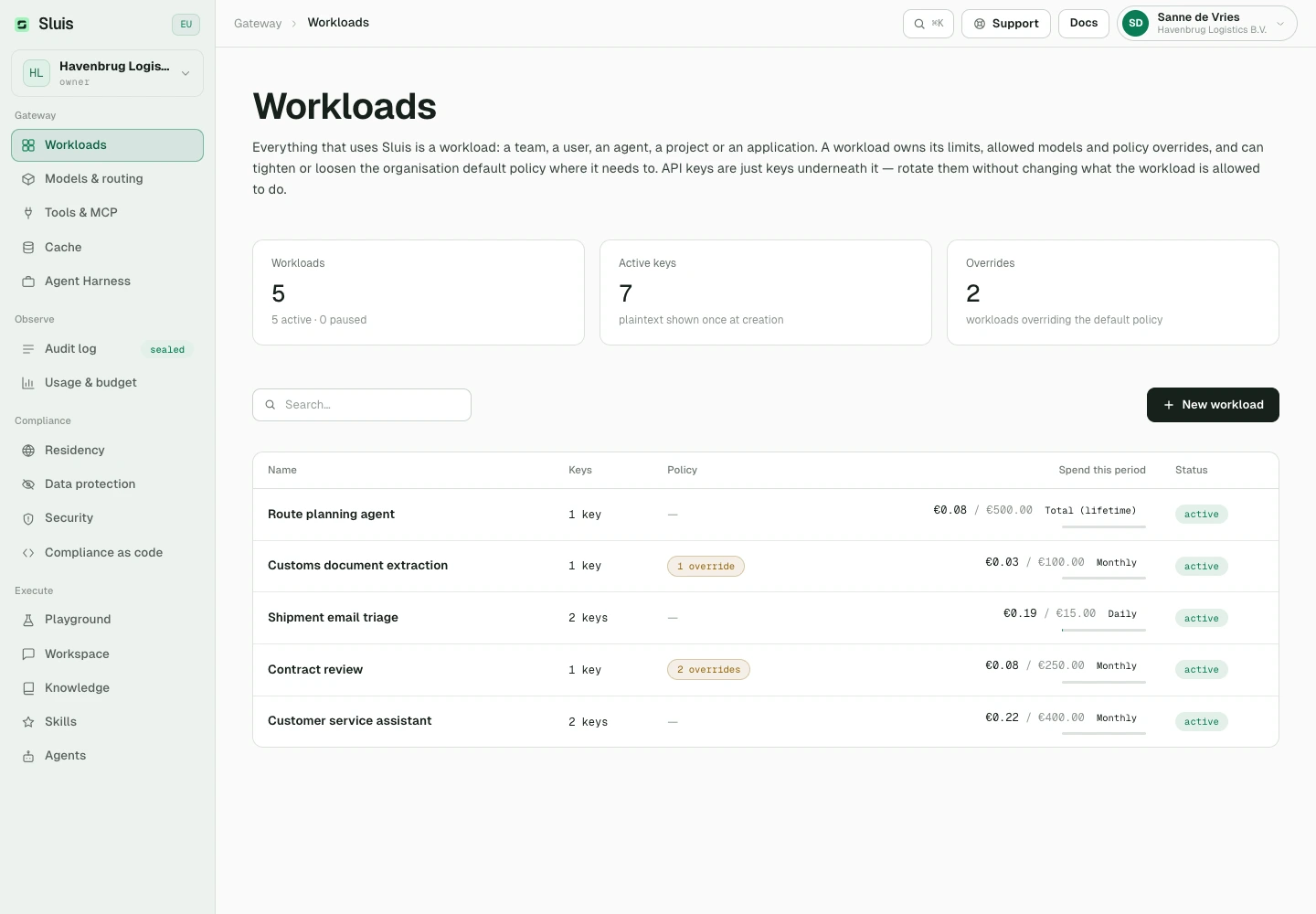
Task: Click the Shipment email triage spend progress bar
Action: click(1104, 630)
